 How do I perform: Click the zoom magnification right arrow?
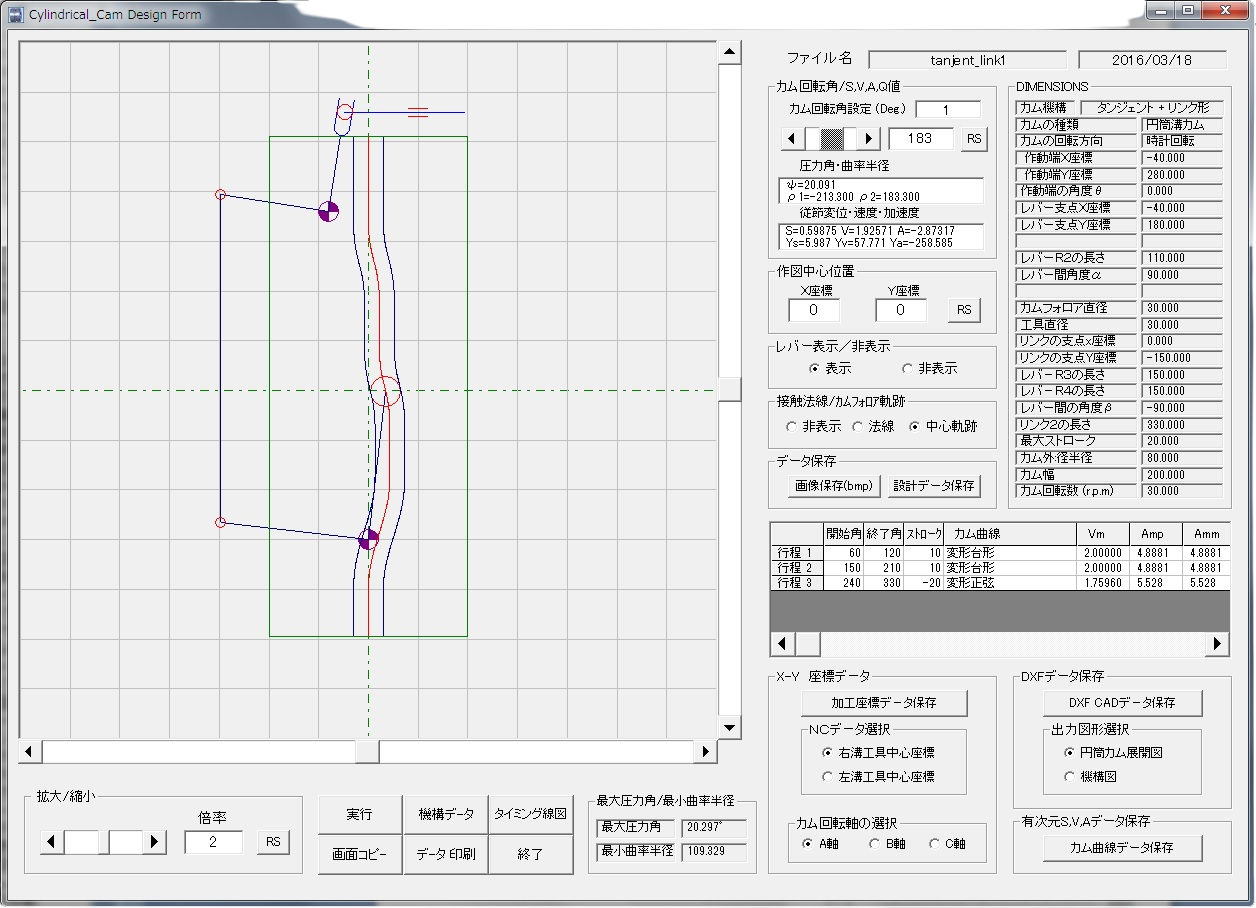click(153, 842)
